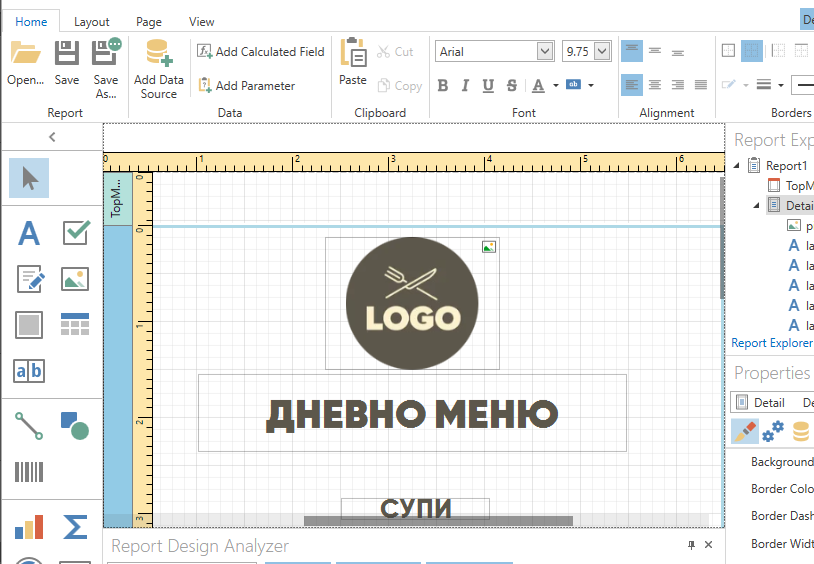Viewport: 814px width, 564px height.
Task: Click the Add Calculated Field button
Action: click(x=261, y=51)
